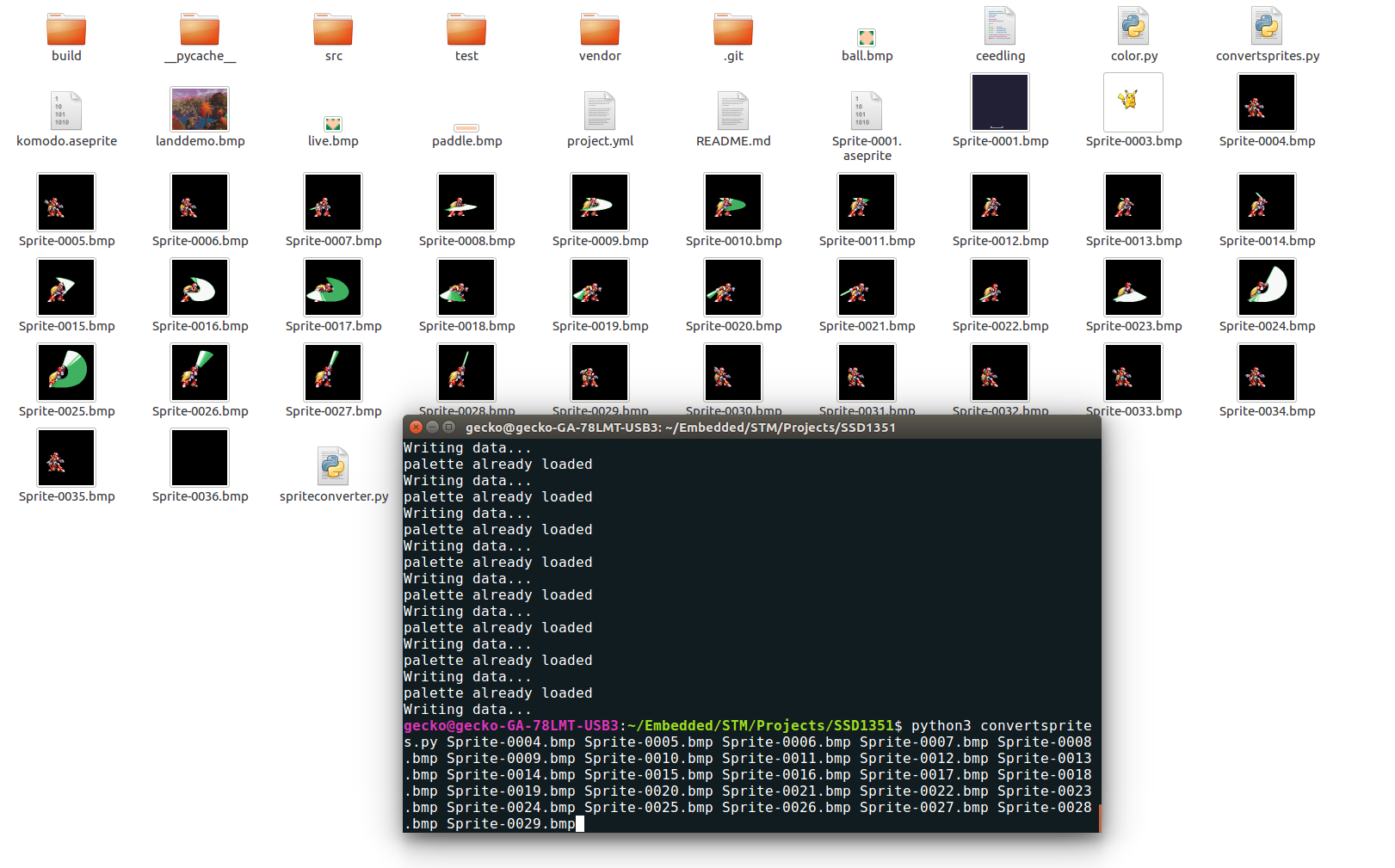Select ball.bmp file icon
1395x868 pixels.
click(867, 37)
